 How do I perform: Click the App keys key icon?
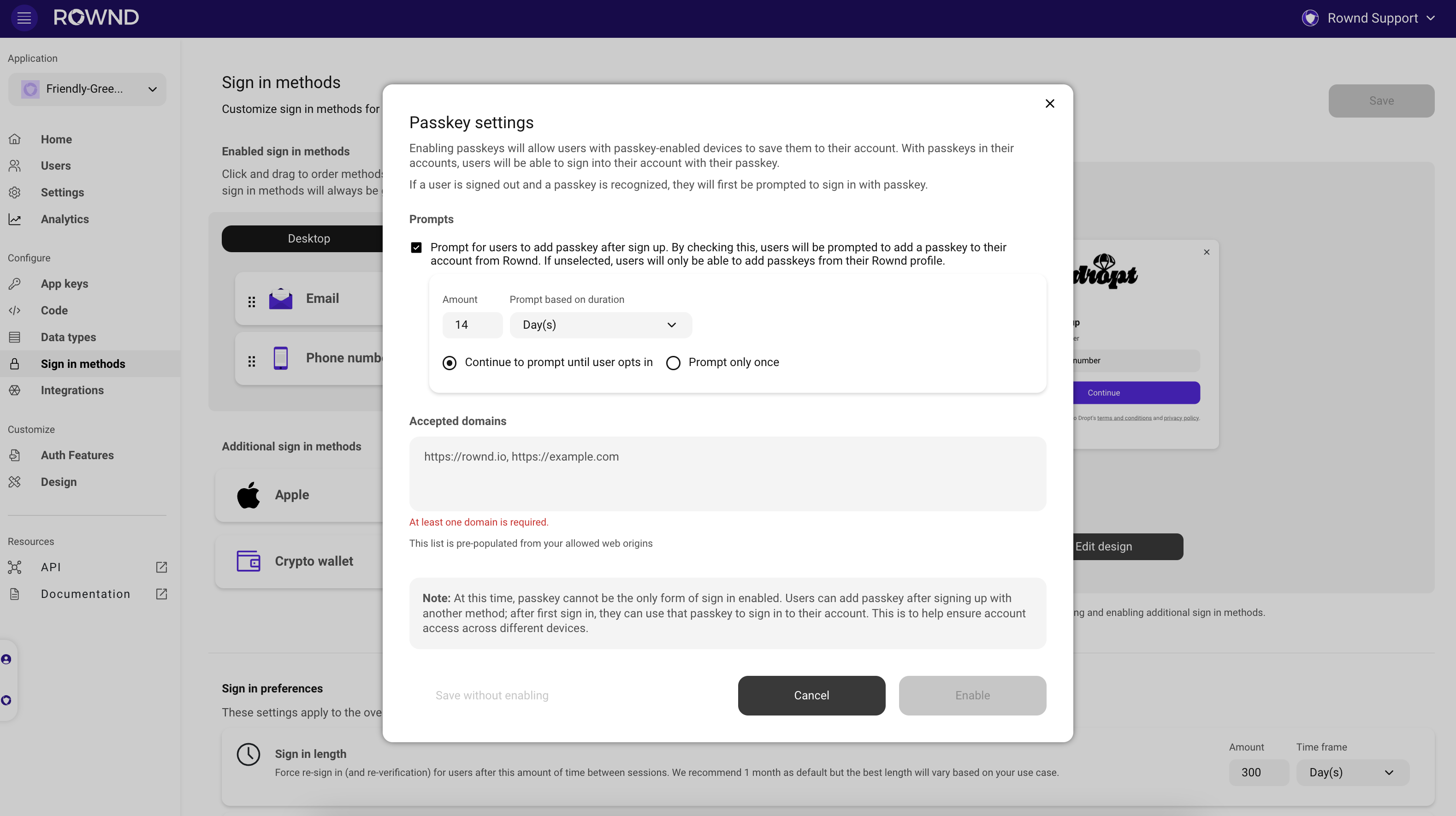coord(15,284)
